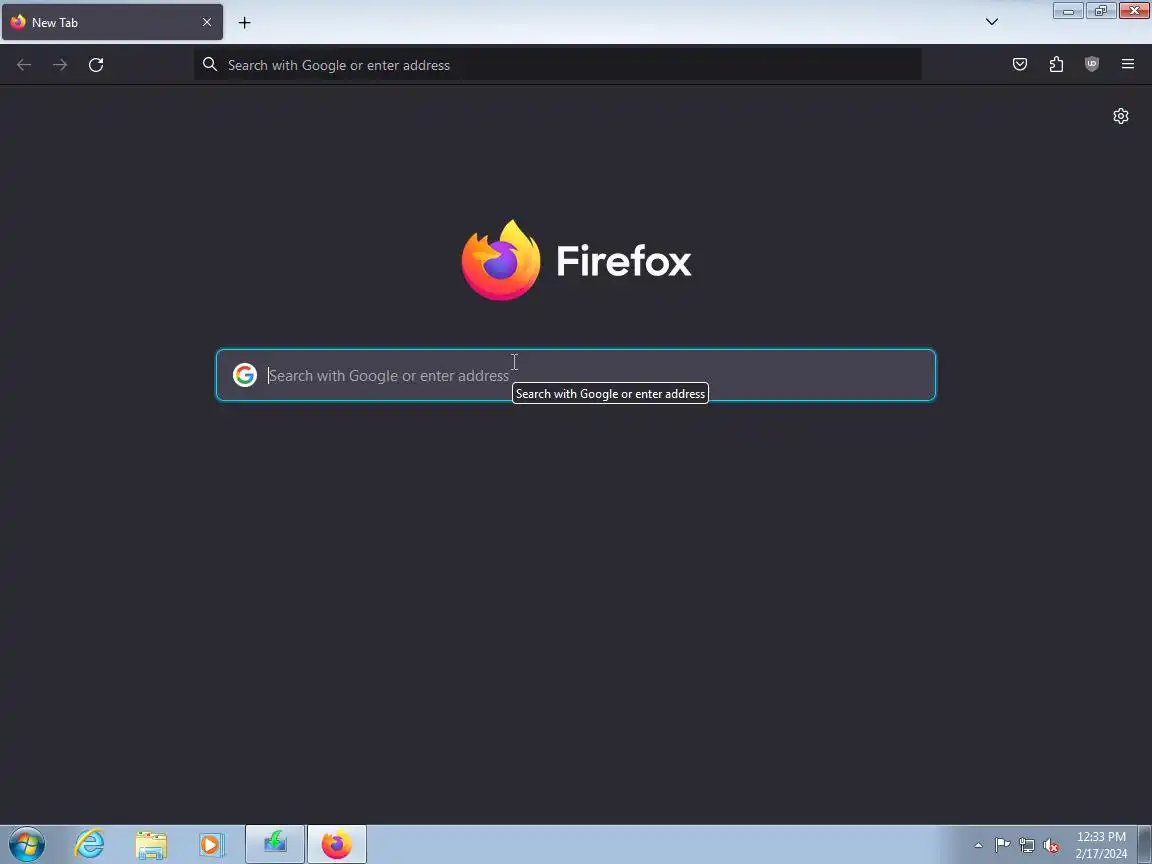Close the Firefox window

coord(1134,11)
